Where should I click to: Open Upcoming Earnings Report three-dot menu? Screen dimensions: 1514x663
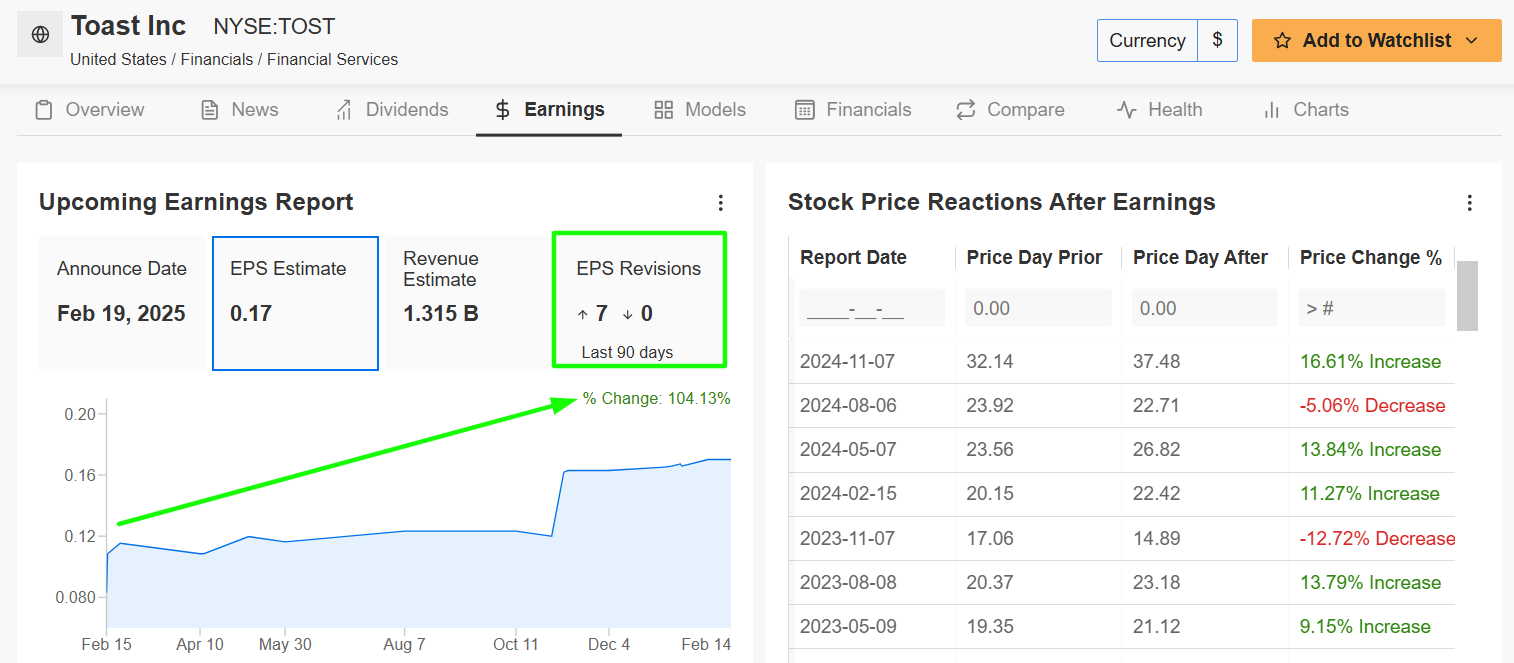[x=721, y=203]
